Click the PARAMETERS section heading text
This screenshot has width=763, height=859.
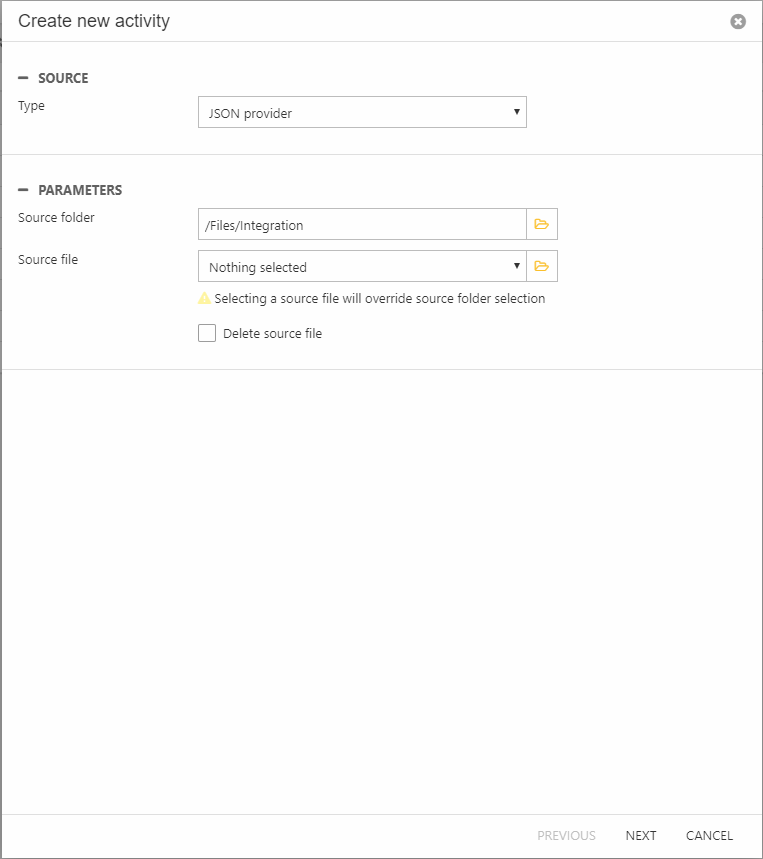point(80,190)
